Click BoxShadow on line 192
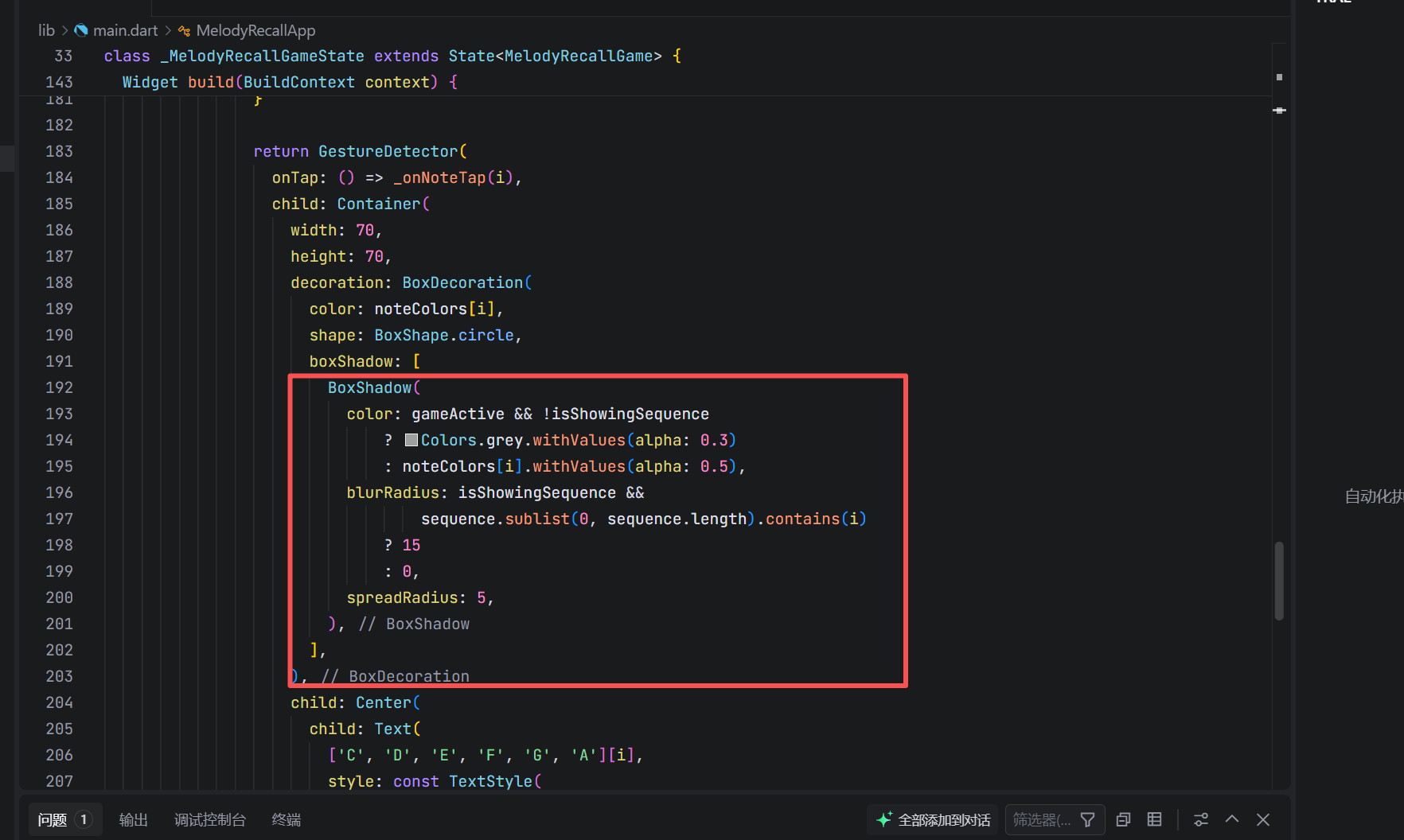 tap(370, 387)
